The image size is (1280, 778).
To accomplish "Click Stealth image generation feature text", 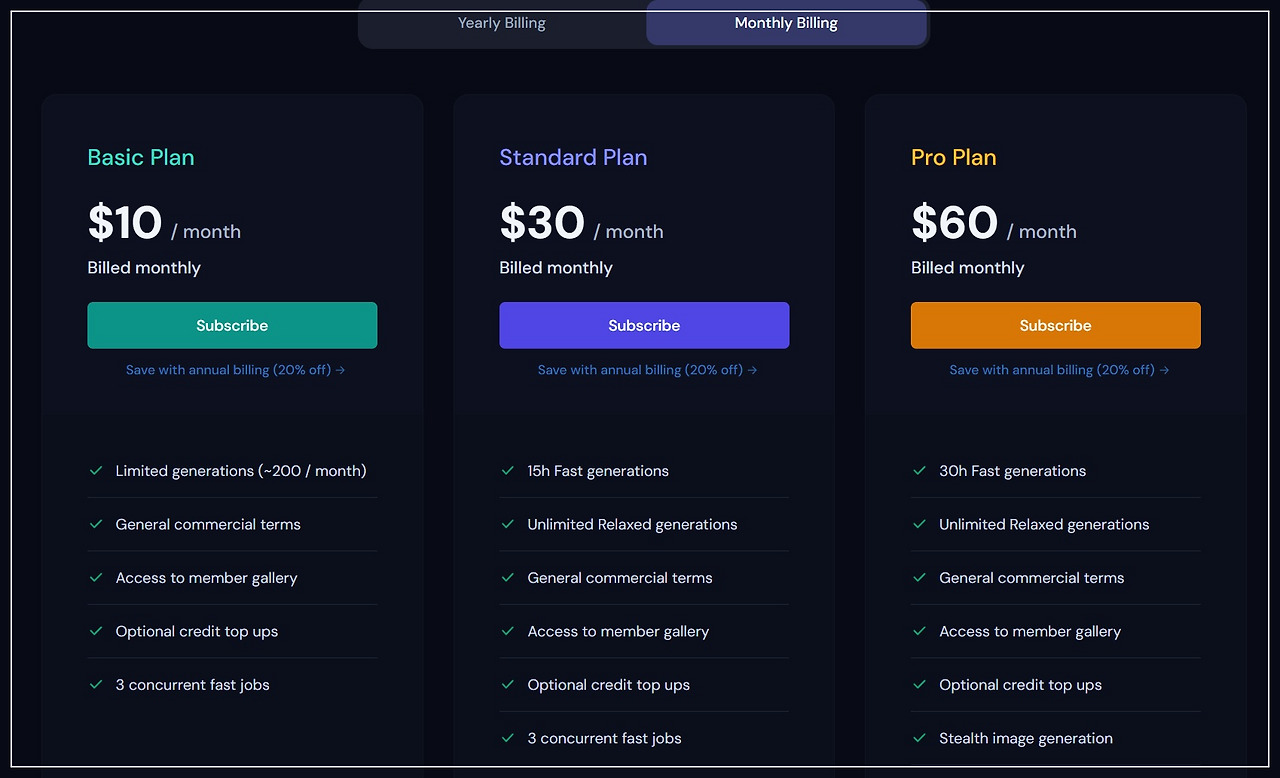I will click(1025, 738).
